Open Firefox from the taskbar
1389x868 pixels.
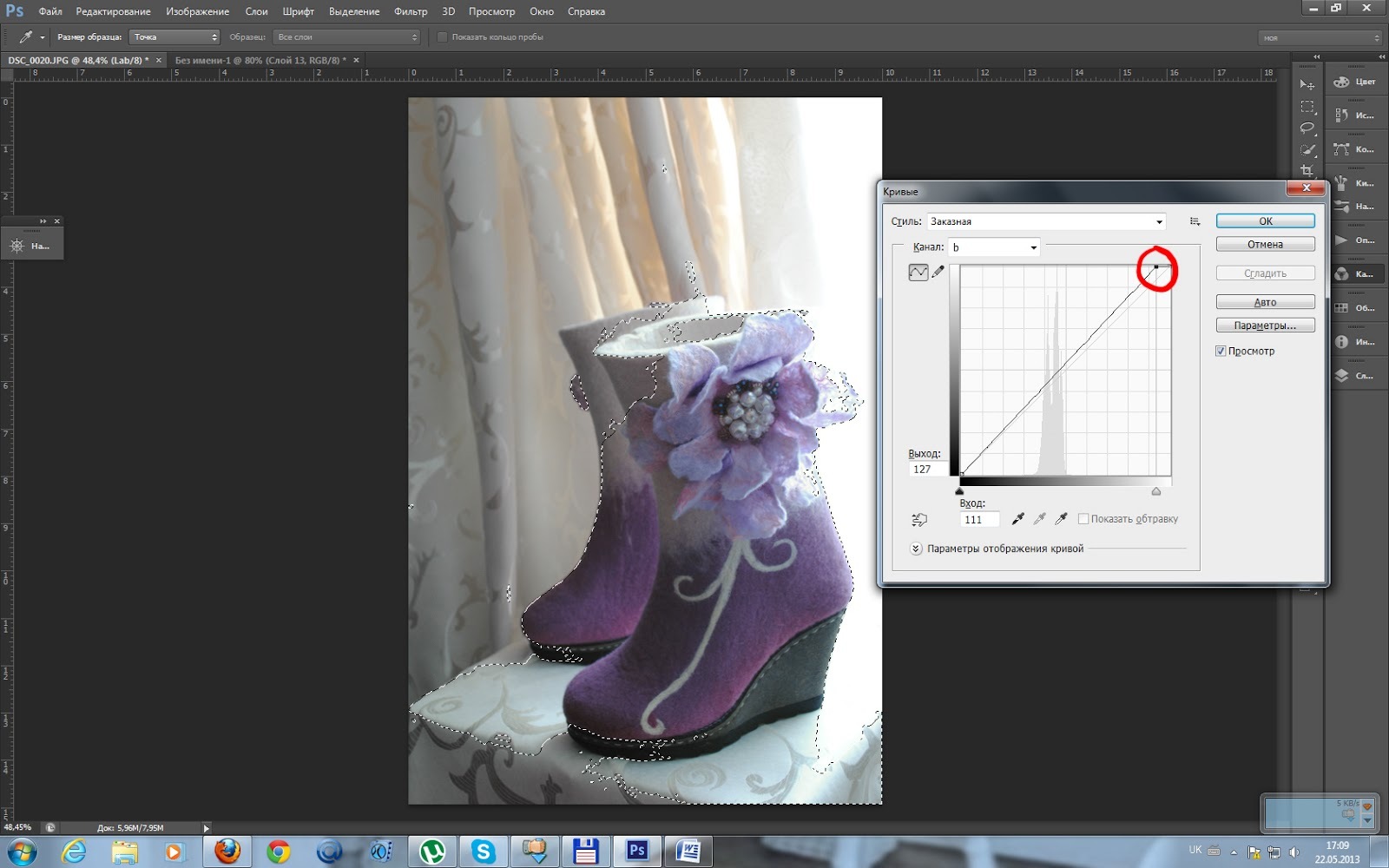(227, 852)
